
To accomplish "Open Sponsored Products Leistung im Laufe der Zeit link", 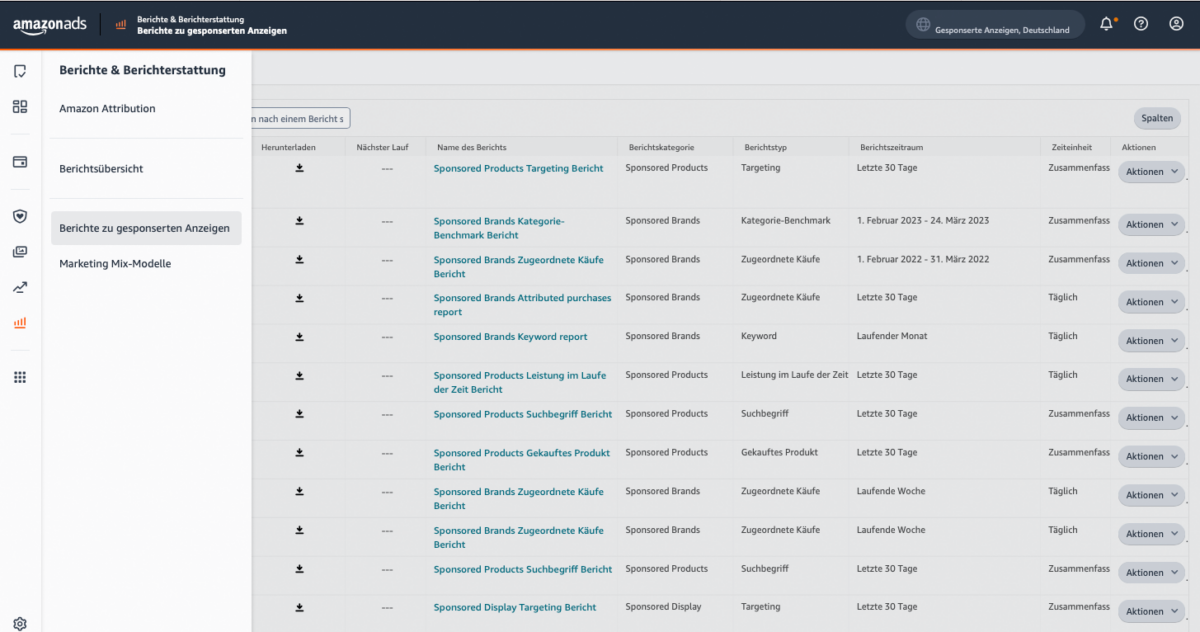I will [x=521, y=382].
